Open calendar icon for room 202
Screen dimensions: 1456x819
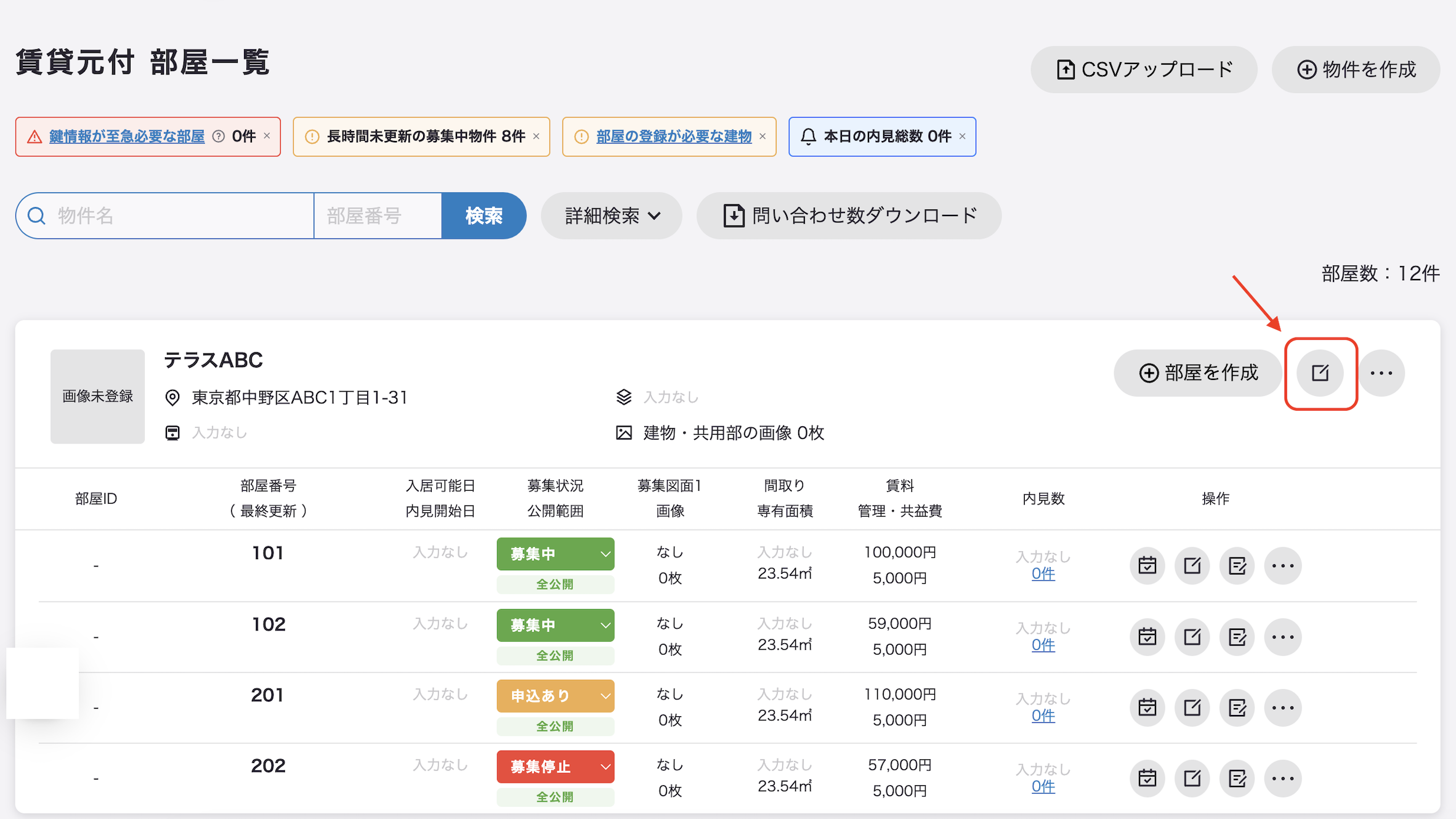[x=1147, y=778]
